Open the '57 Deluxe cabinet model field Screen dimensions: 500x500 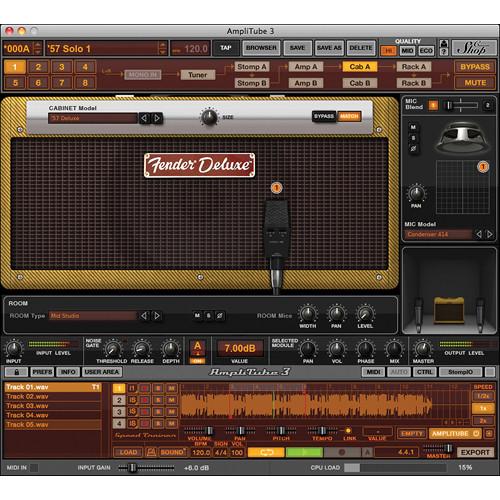[93, 118]
